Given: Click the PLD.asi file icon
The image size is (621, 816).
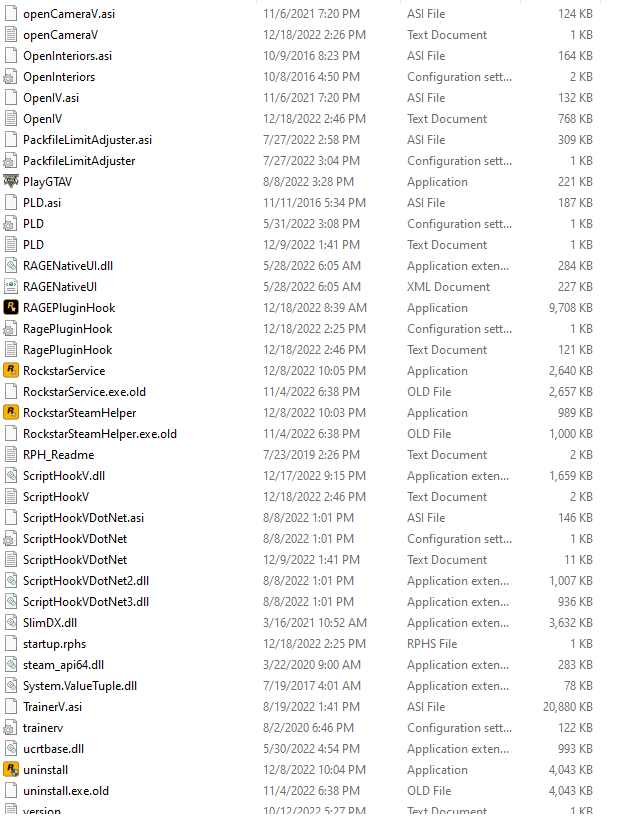Looking at the screenshot, I should click(x=10, y=202).
